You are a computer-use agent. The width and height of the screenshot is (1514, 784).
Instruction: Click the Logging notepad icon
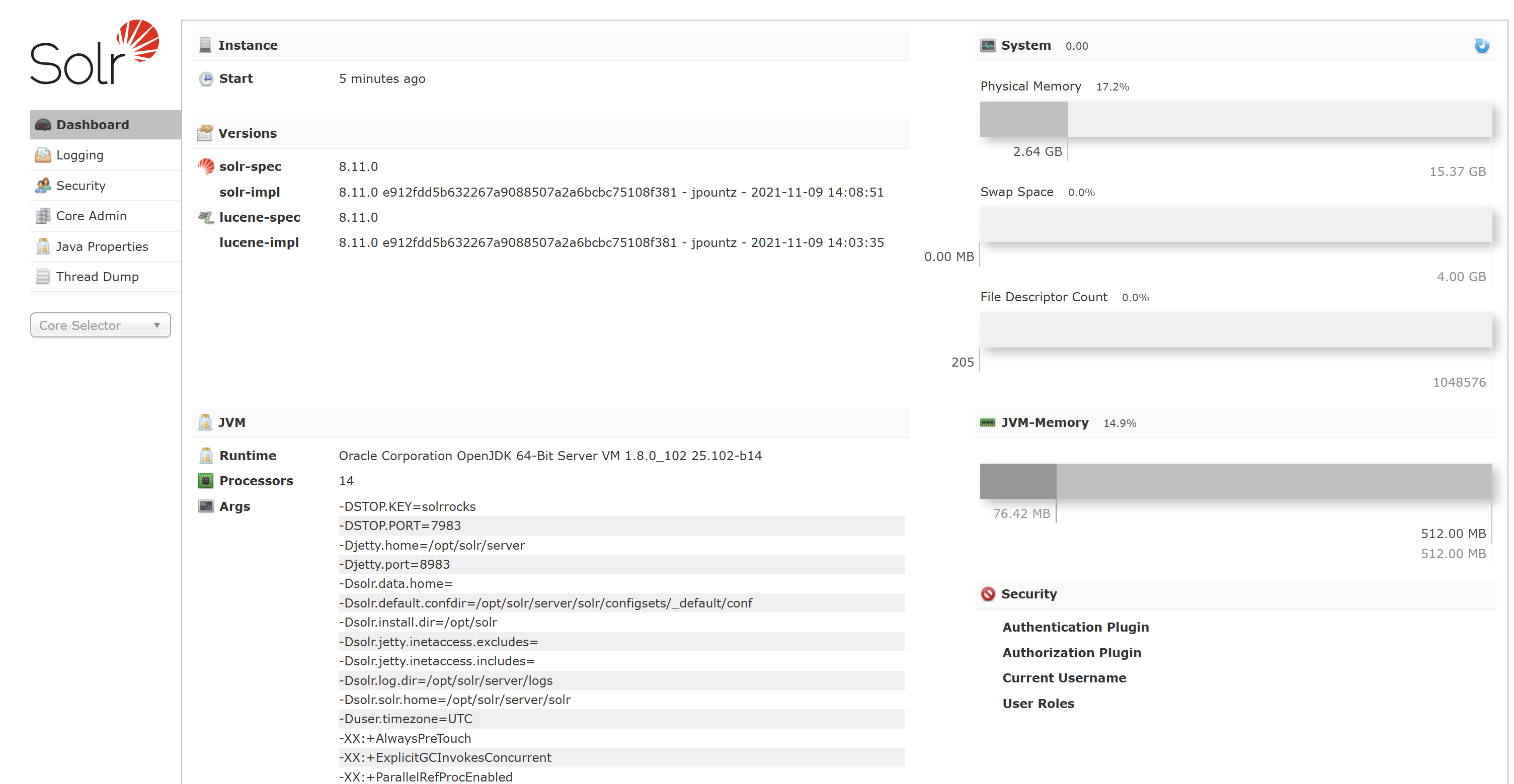point(43,155)
